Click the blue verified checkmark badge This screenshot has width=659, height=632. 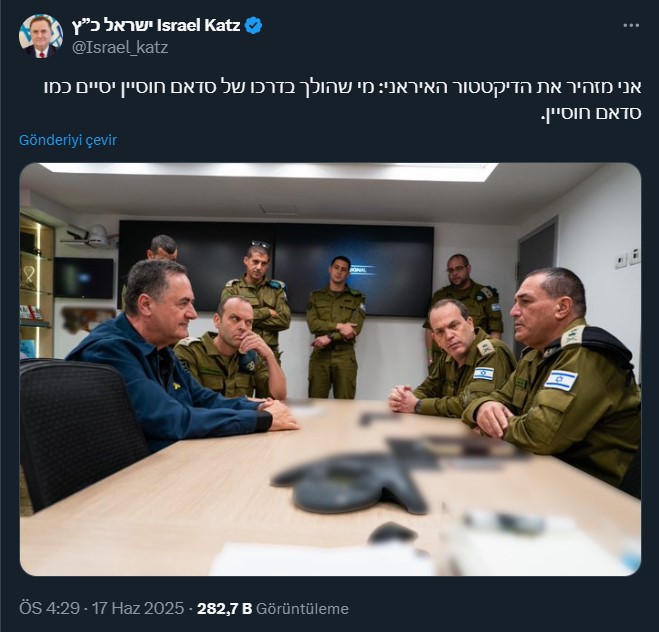253,26
